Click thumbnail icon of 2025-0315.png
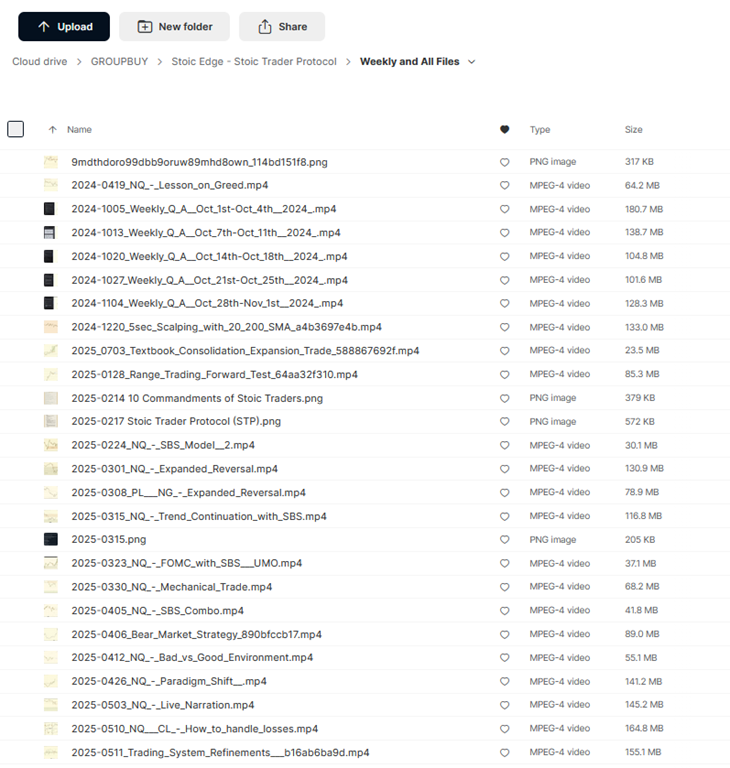This screenshot has height=768, width=730. [x=50, y=540]
